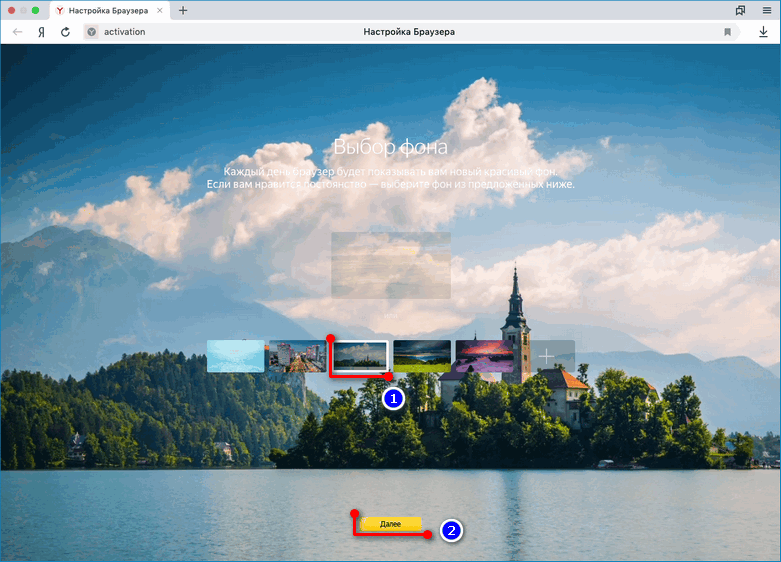The height and width of the screenshot is (562, 781).
Task: Open the browser hamburger menu
Action: (x=764, y=10)
